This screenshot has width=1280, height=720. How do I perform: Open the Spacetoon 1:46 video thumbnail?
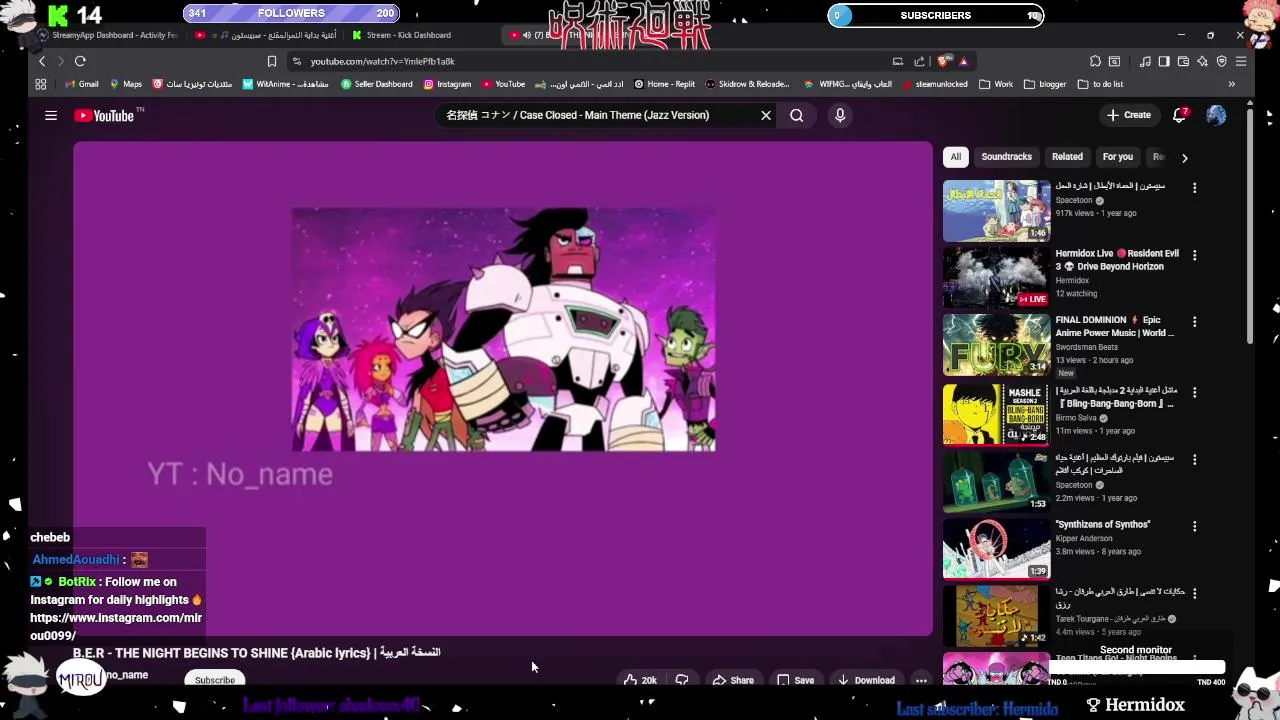click(x=996, y=211)
